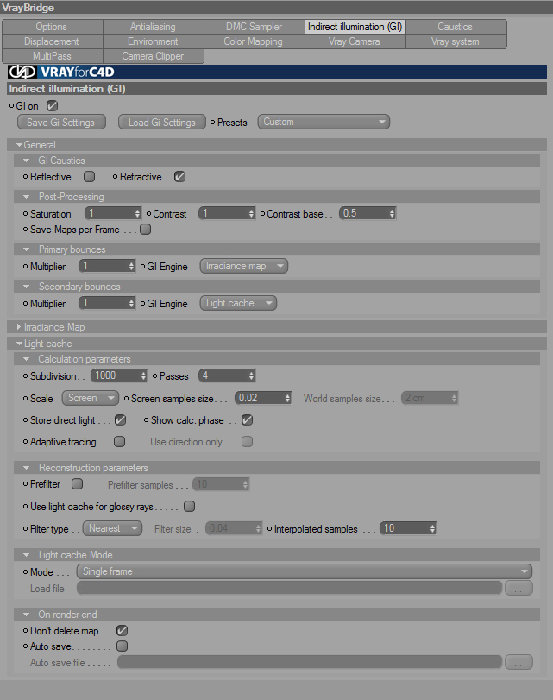Click the Passes field showing 4
Viewport: 553px width, 700px height.
tap(227, 375)
